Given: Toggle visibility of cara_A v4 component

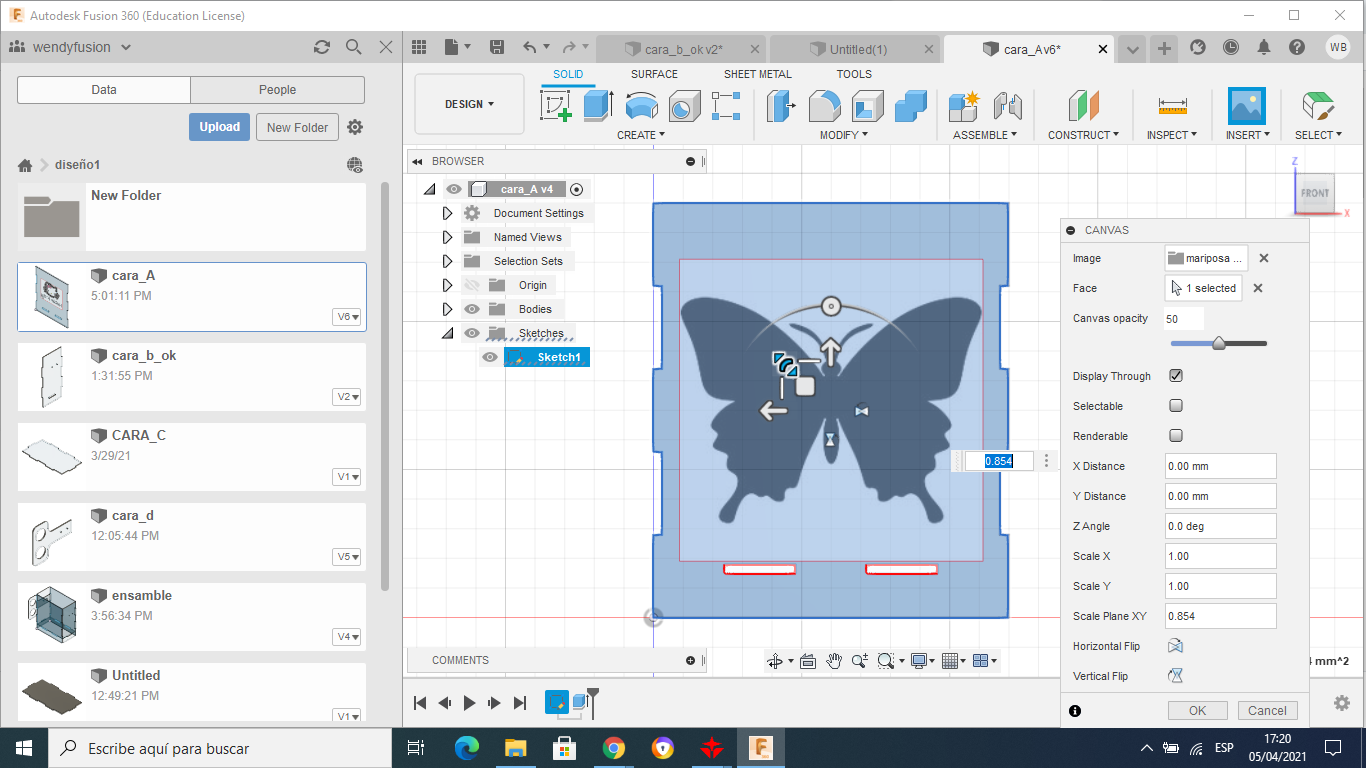Looking at the screenshot, I should (454, 189).
